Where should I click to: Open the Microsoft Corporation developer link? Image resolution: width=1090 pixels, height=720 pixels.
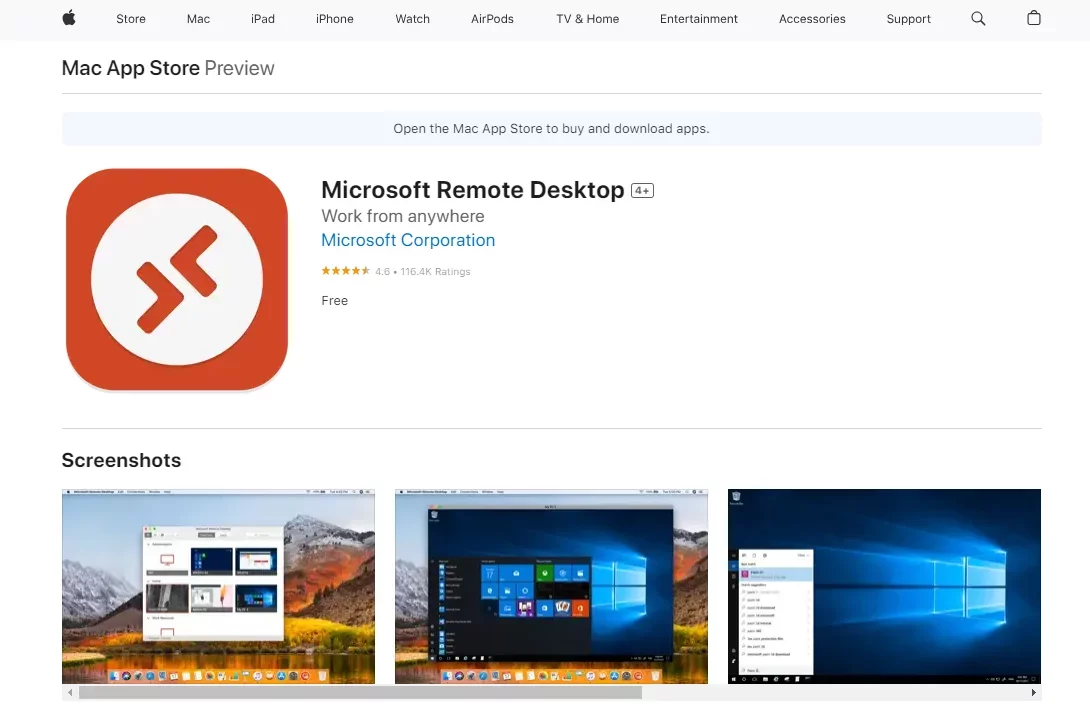click(408, 240)
